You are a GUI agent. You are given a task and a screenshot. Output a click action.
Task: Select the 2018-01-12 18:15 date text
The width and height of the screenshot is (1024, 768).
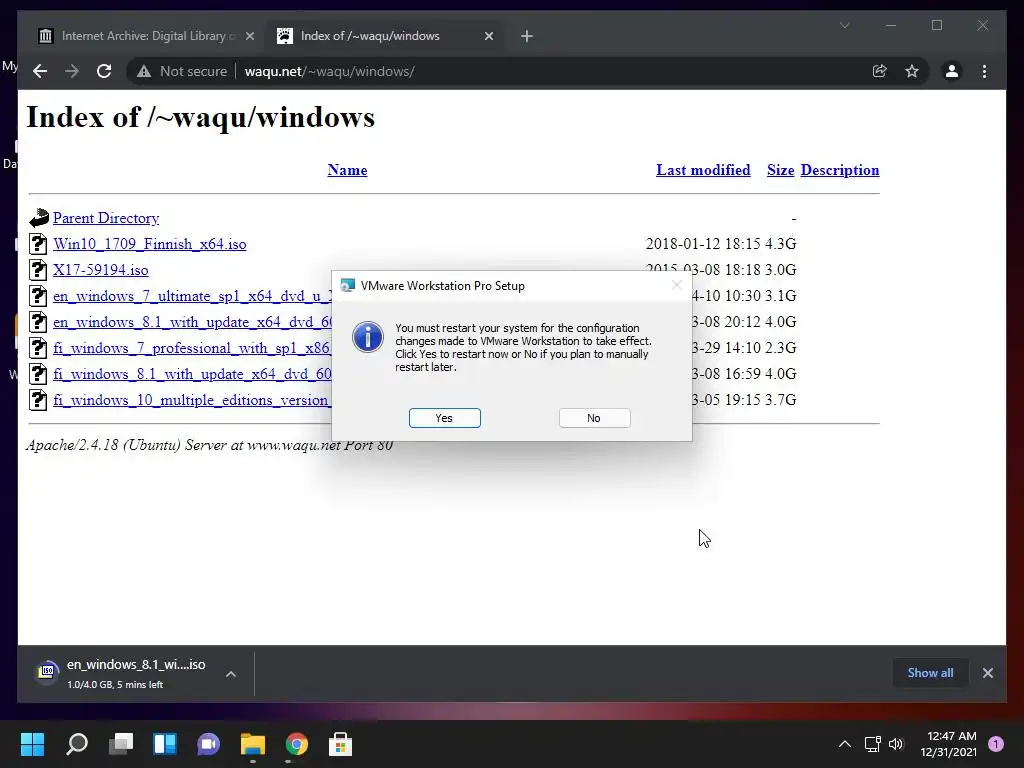[x=703, y=244]
